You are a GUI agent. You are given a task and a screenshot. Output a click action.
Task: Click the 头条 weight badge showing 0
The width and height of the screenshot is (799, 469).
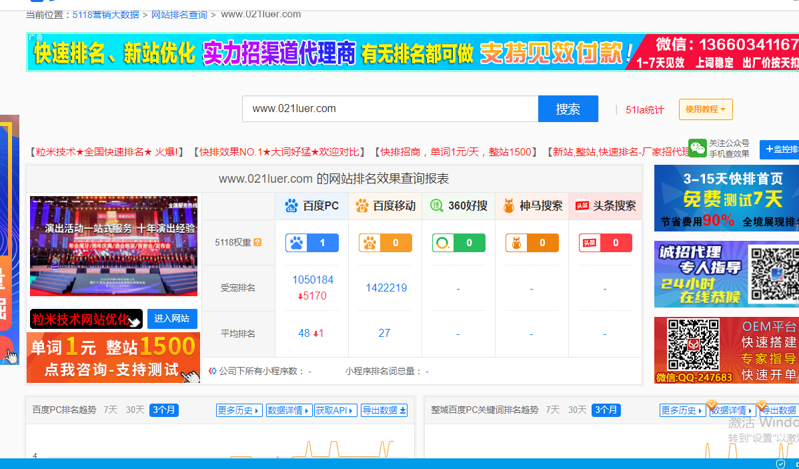[x=605, y=243]
